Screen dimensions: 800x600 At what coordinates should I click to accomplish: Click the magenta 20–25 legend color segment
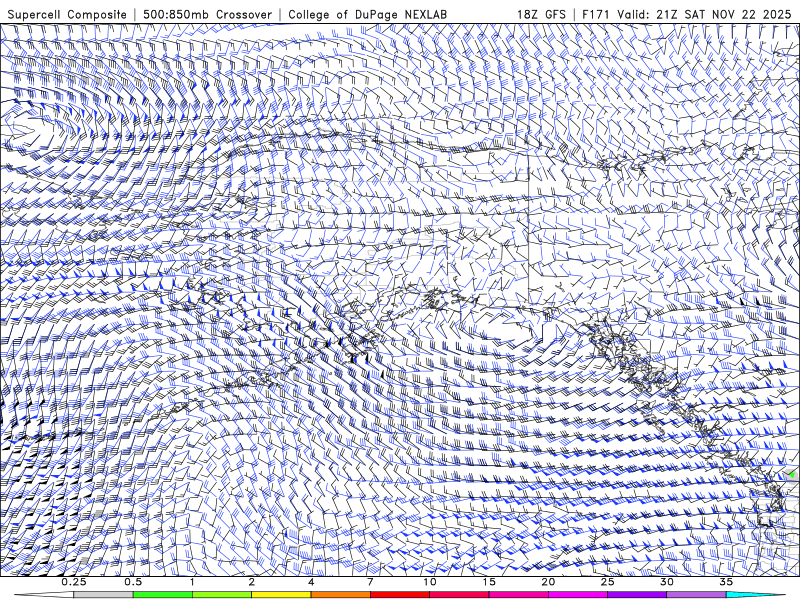pos(578,595)
